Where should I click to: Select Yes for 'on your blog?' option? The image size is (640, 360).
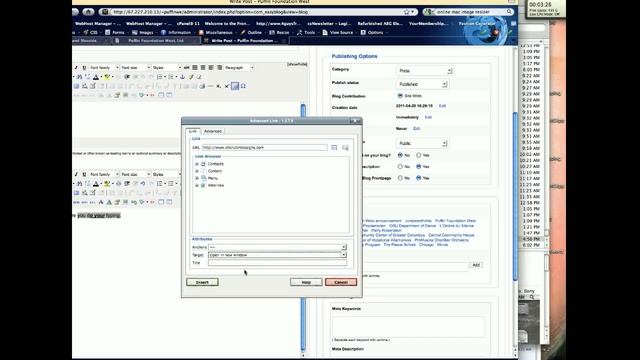[x=418, y=155]
